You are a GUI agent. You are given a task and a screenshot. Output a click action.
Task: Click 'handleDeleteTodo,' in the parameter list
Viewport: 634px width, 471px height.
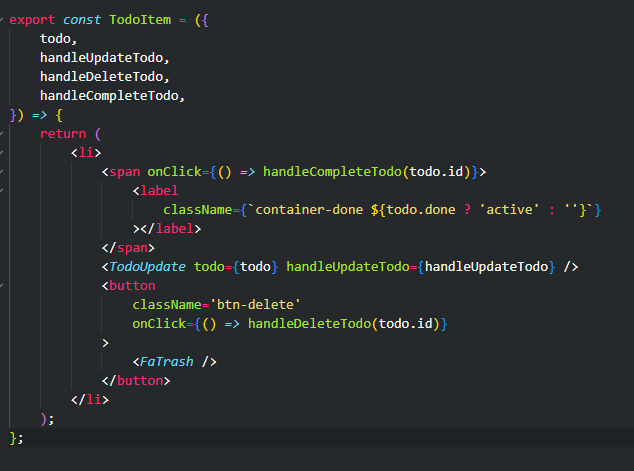coord(104,77)
